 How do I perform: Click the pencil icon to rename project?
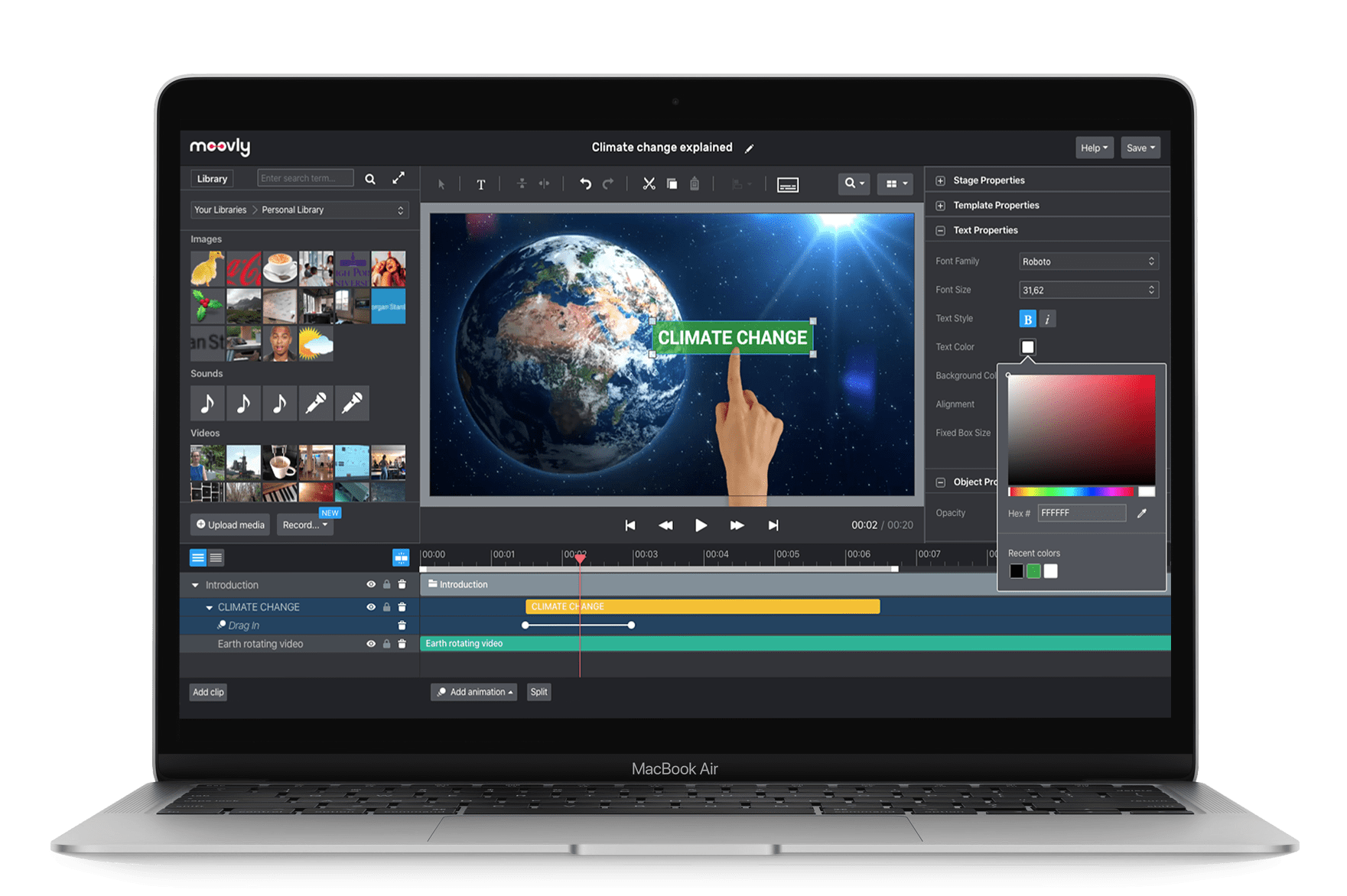tap(750, 148)
